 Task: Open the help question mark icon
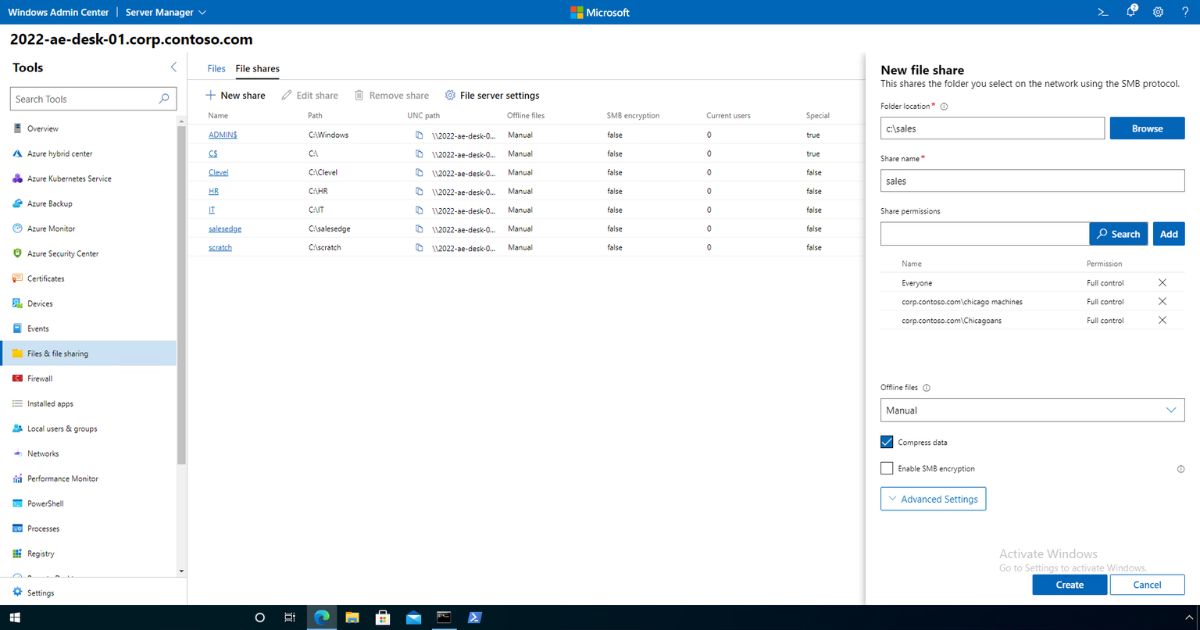1184,12
